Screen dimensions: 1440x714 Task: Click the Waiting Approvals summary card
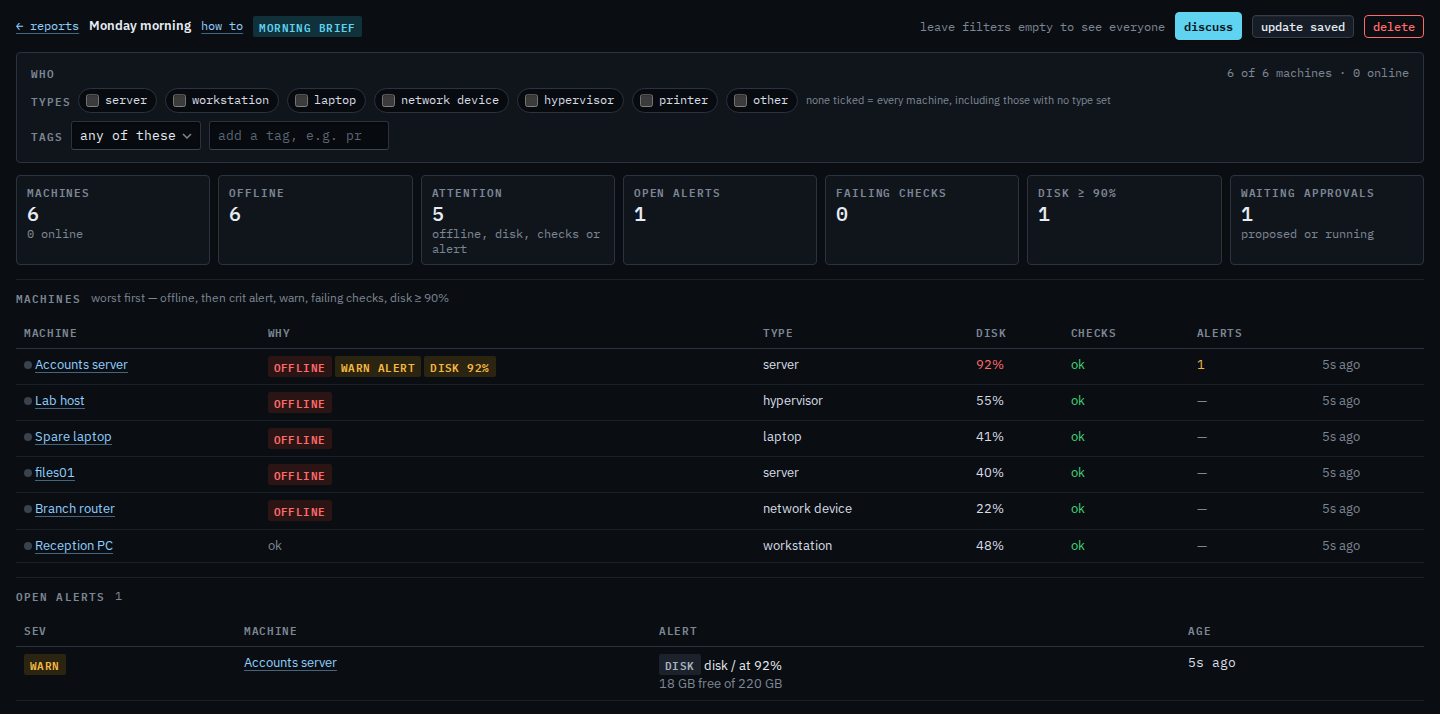pyautogui.click(x=1327, y=220)
